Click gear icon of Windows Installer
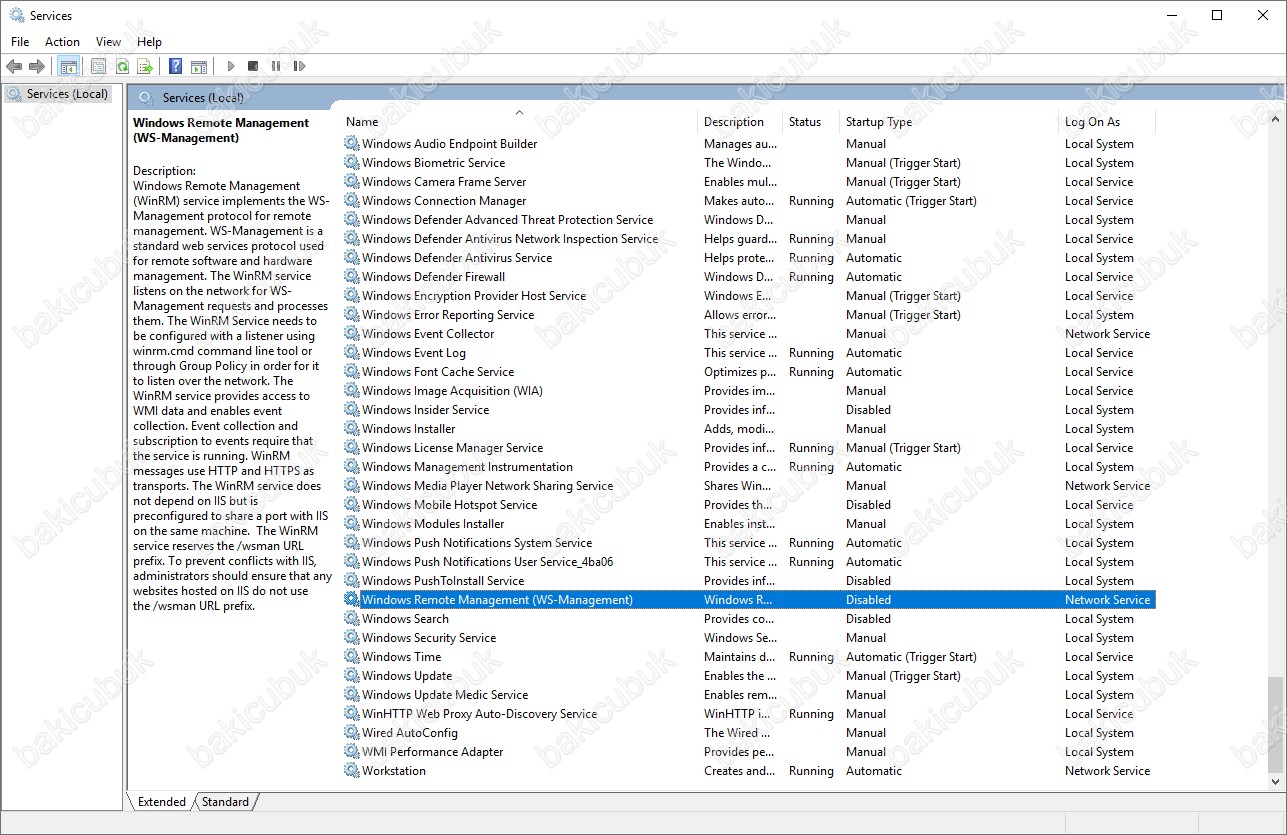 pyautogui.click(x=351, y=429)
